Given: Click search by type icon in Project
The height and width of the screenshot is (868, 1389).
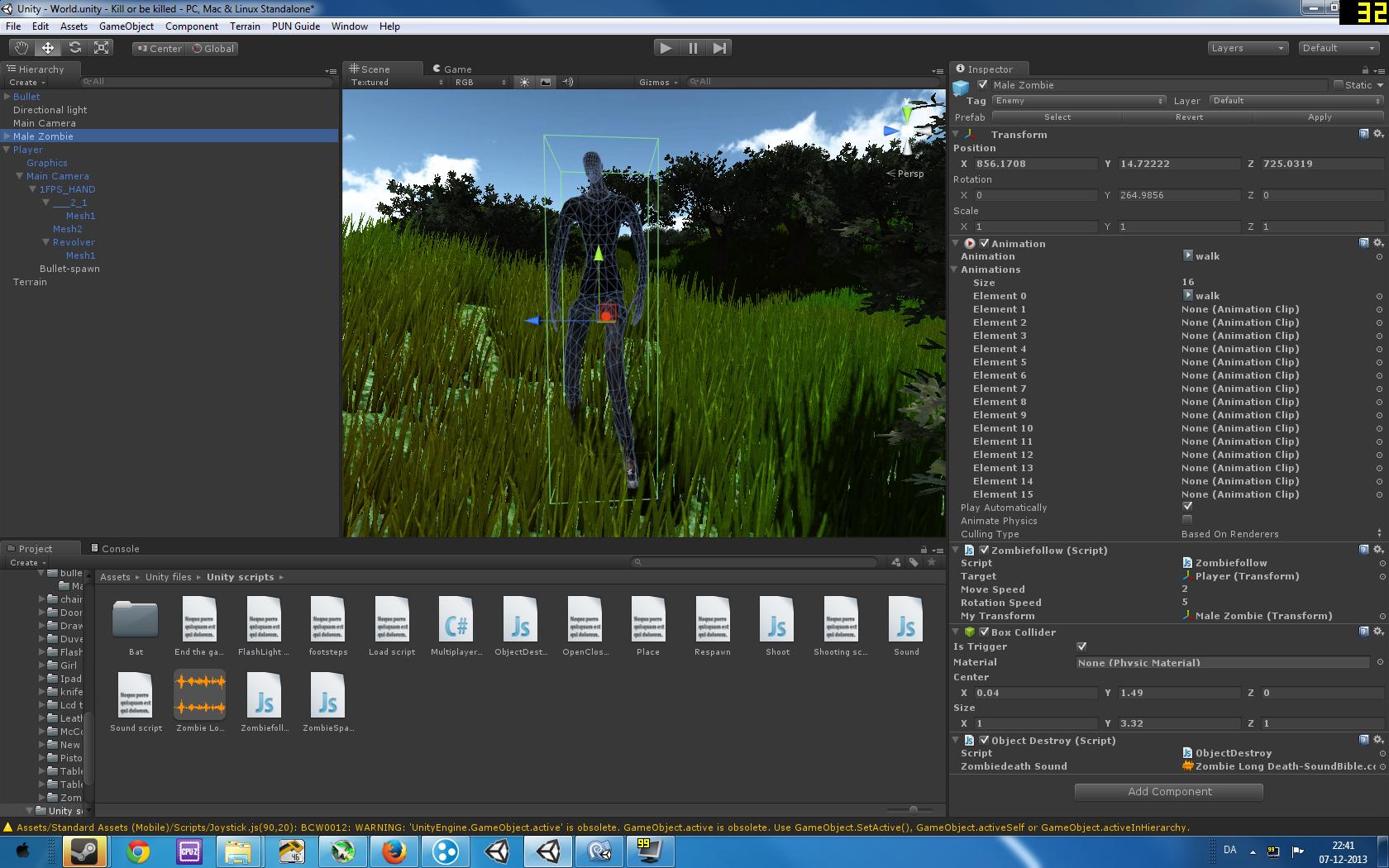Looking at the screenshot, I should 895,562.
